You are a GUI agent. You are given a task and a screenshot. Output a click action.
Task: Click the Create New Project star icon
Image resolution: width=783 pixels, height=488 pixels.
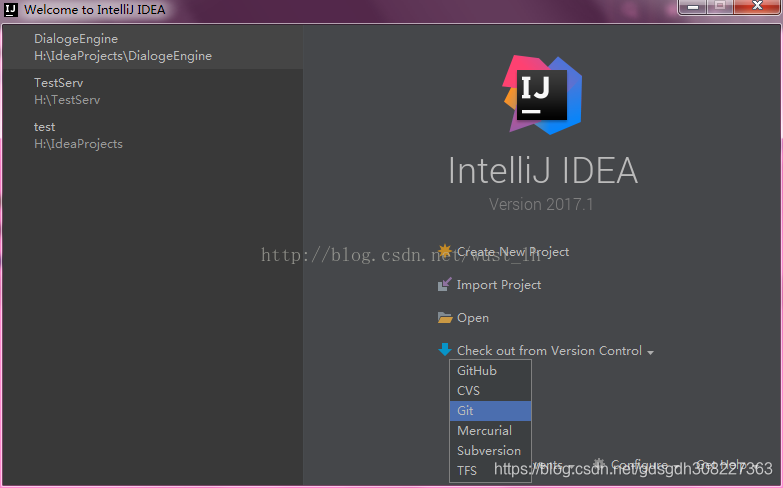click(x=444, y=251)
